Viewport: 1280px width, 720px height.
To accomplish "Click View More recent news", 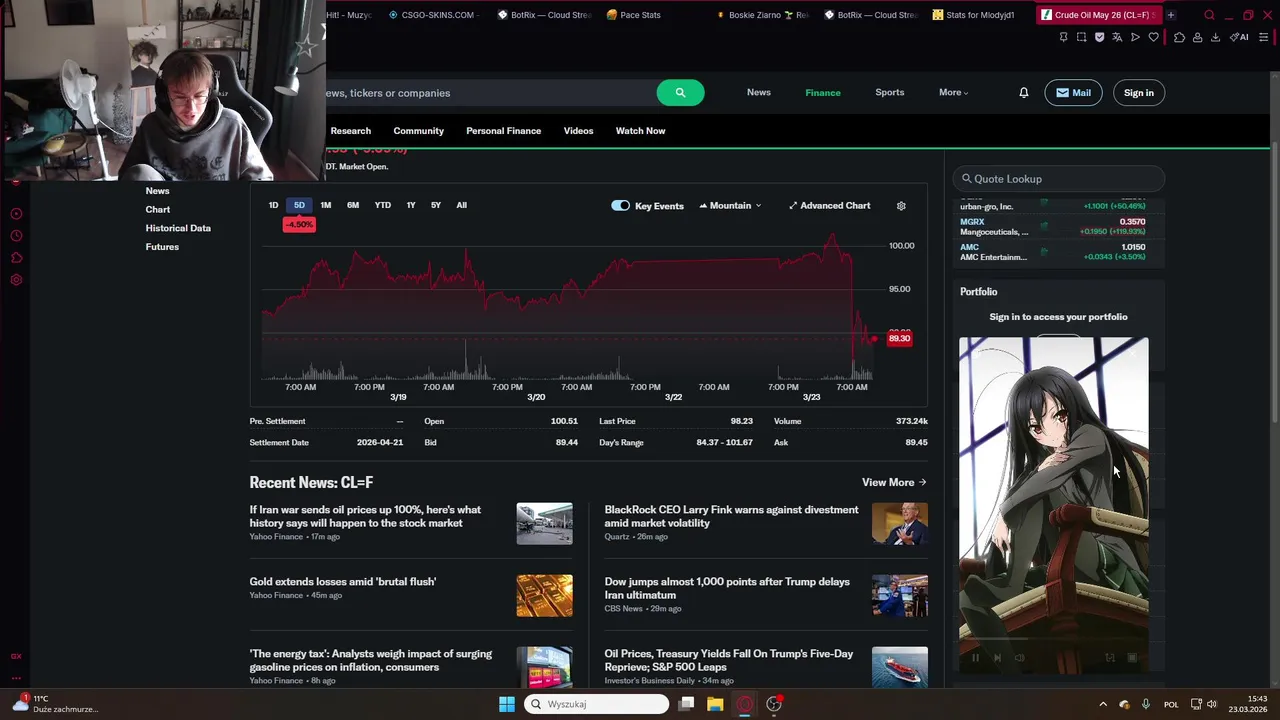I will click(x=894, y=482).
